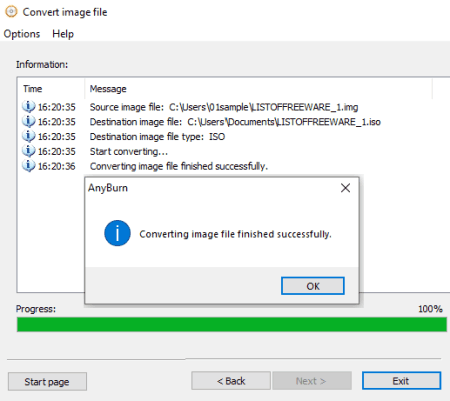This screenshot has height=401, width=450.
Task: Click the Message column header
Action: tap(108, 89)
